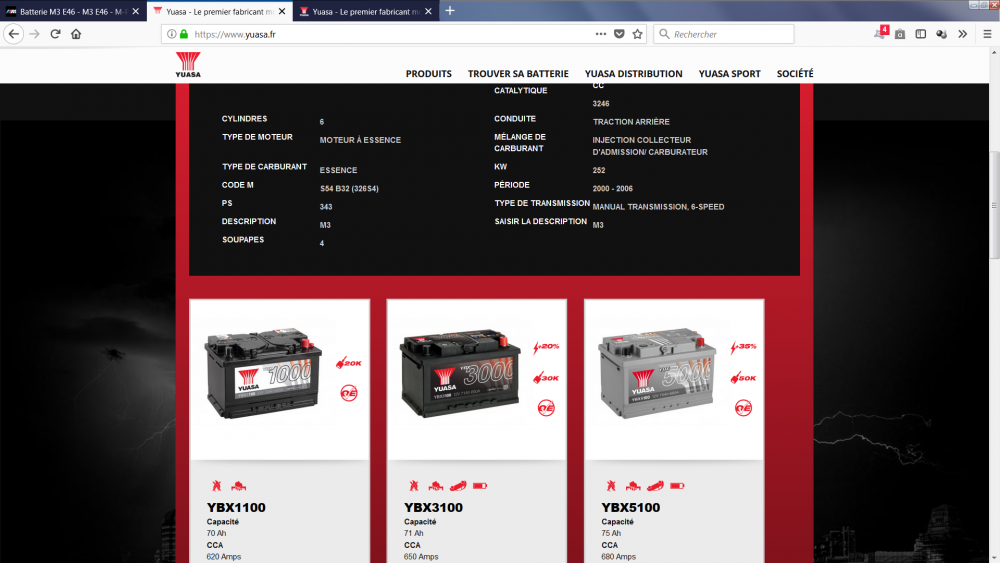Viewport: 1000px width, 563px height.
Task: Click the YBX3100 battery image
Action: (x=460, y=373)
